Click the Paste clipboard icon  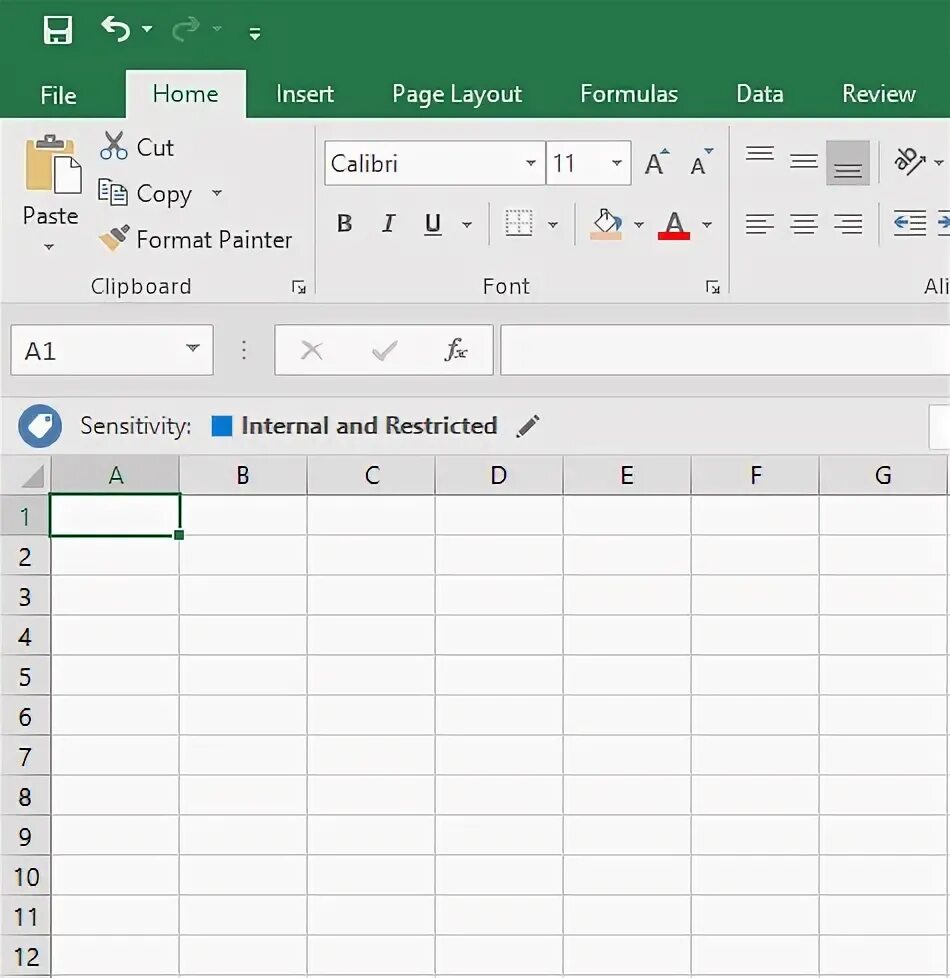[52, 163]
